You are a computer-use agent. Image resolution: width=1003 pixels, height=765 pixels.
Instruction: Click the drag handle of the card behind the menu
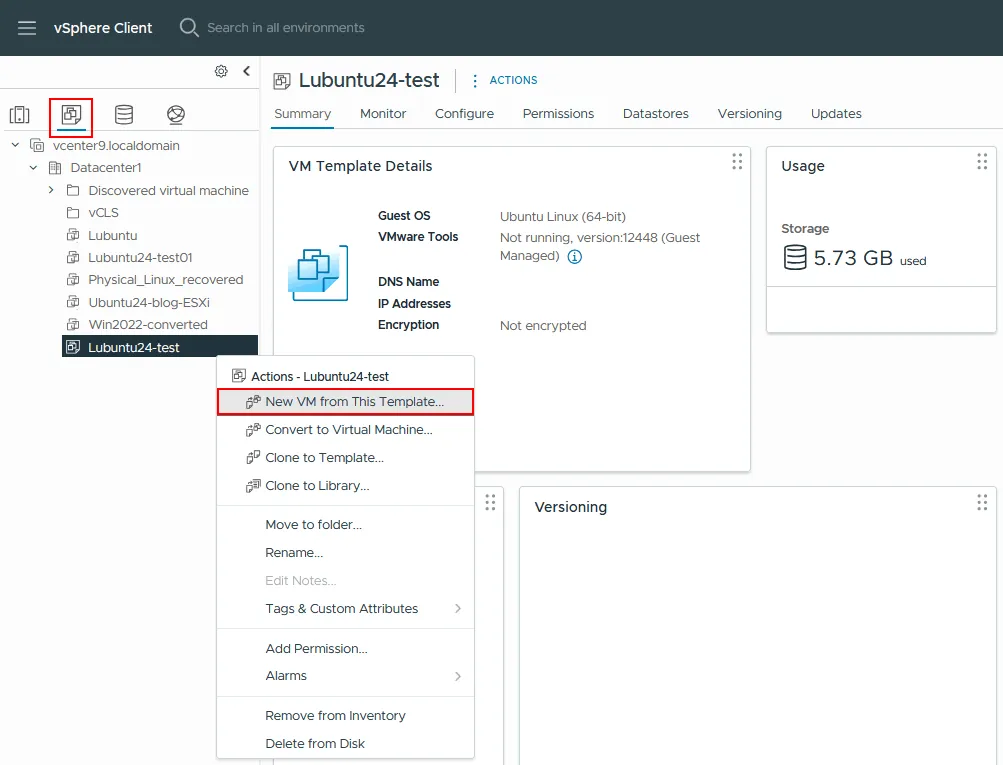pyautogui.click(x=490, y=502)
